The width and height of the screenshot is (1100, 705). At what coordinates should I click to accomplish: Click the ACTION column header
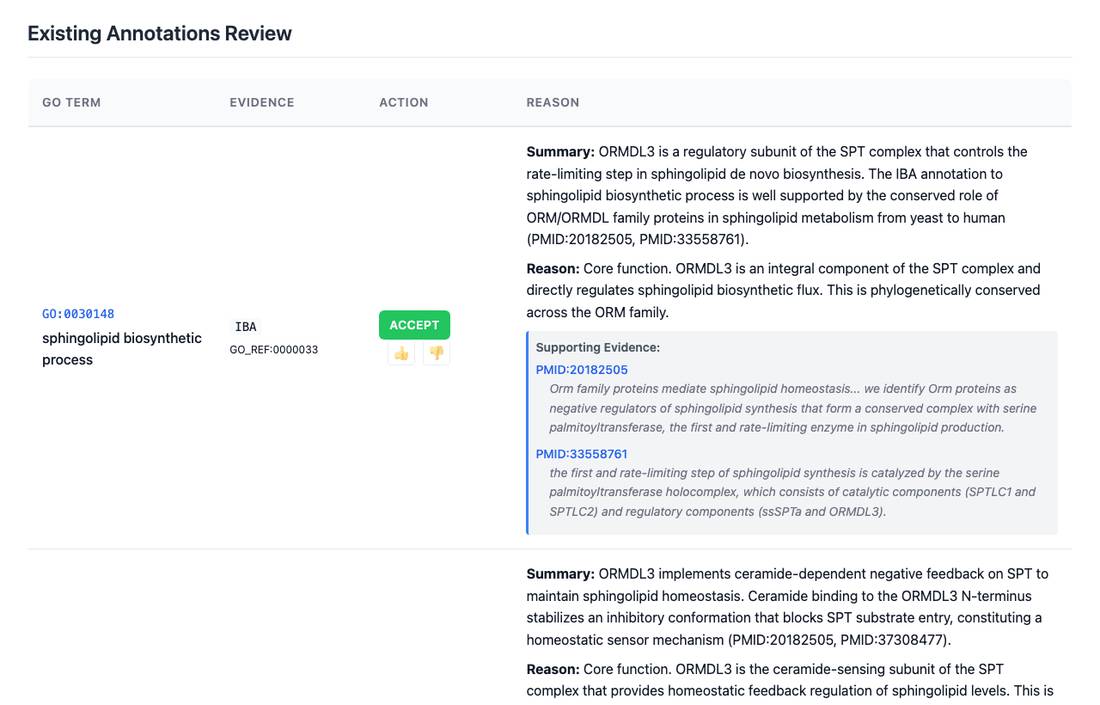click(x=403, y=102)
